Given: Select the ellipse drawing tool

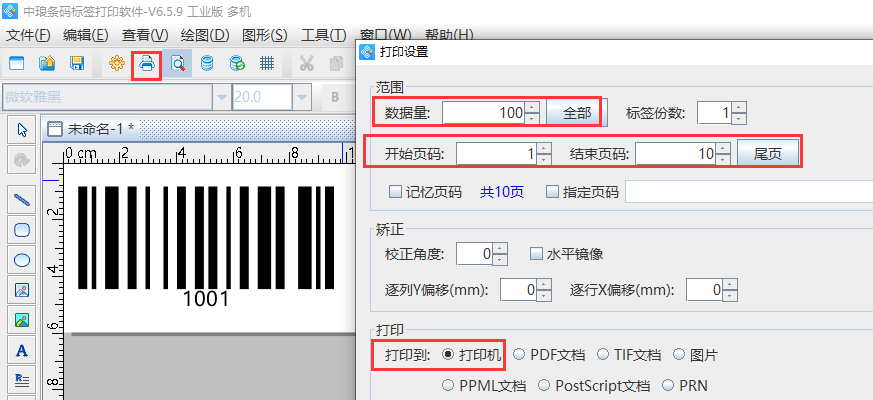Looking at the screenshot, I should pos(22,260).
